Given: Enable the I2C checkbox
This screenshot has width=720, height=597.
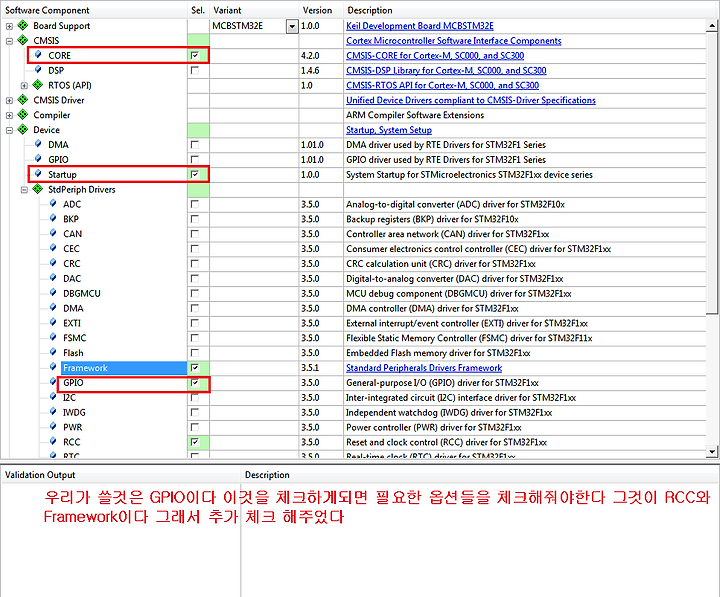Looking at the screenshot, I should 195,397.
